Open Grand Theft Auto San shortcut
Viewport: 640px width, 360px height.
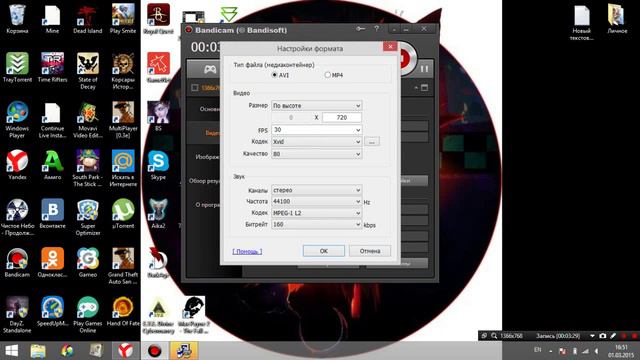[123, 266]
